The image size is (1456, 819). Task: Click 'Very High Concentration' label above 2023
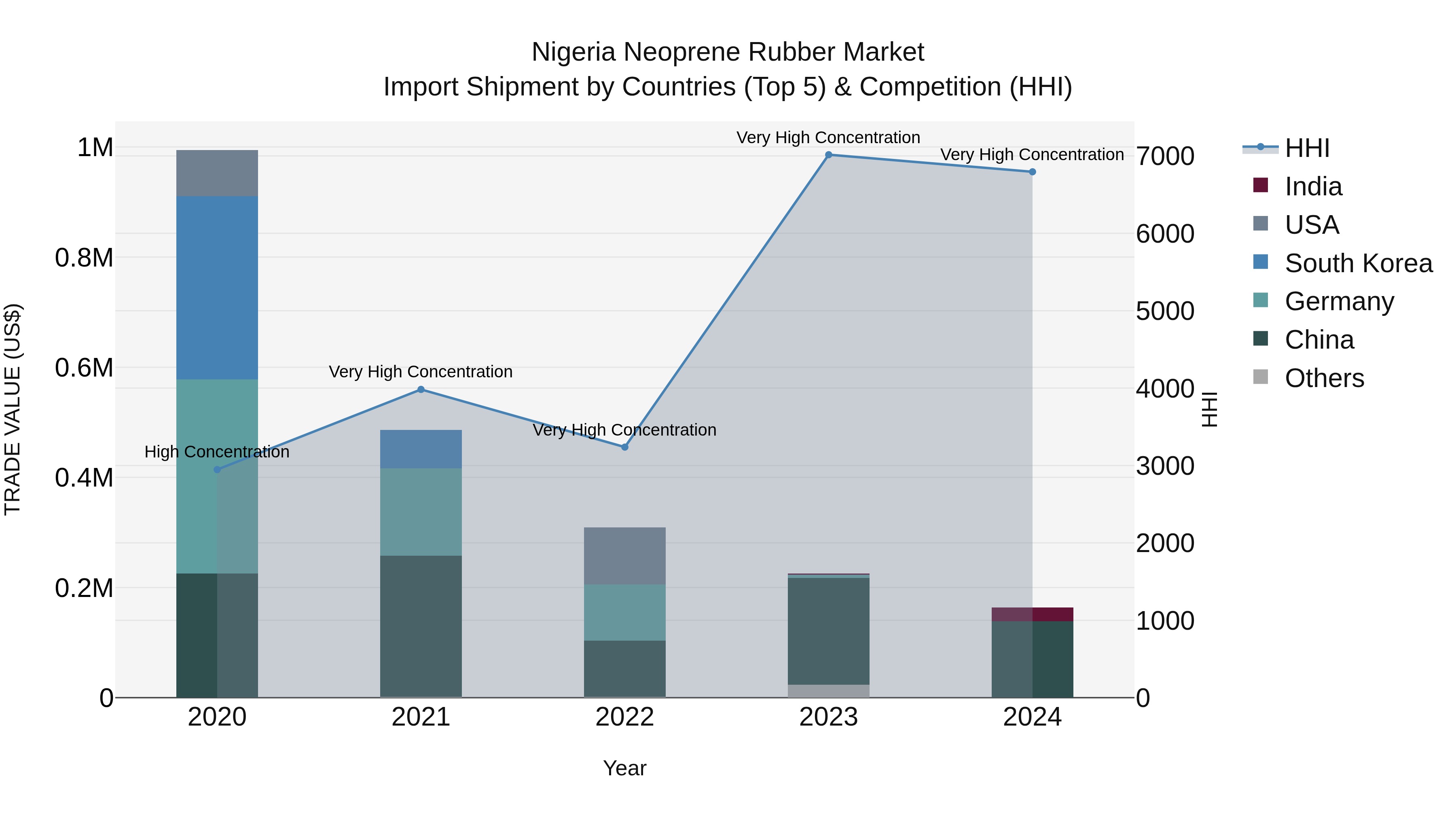click(x=829, y=138)
